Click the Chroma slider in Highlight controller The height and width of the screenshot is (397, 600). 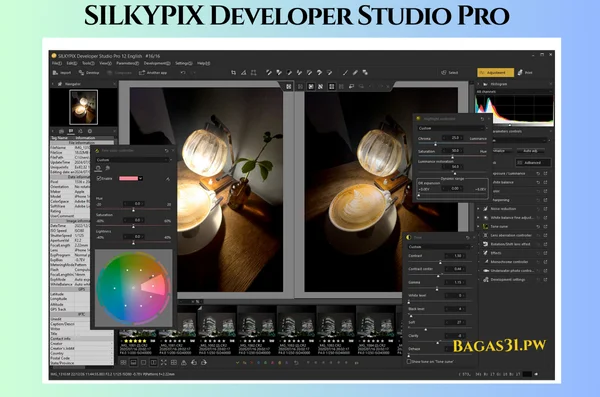click(452, 144)
